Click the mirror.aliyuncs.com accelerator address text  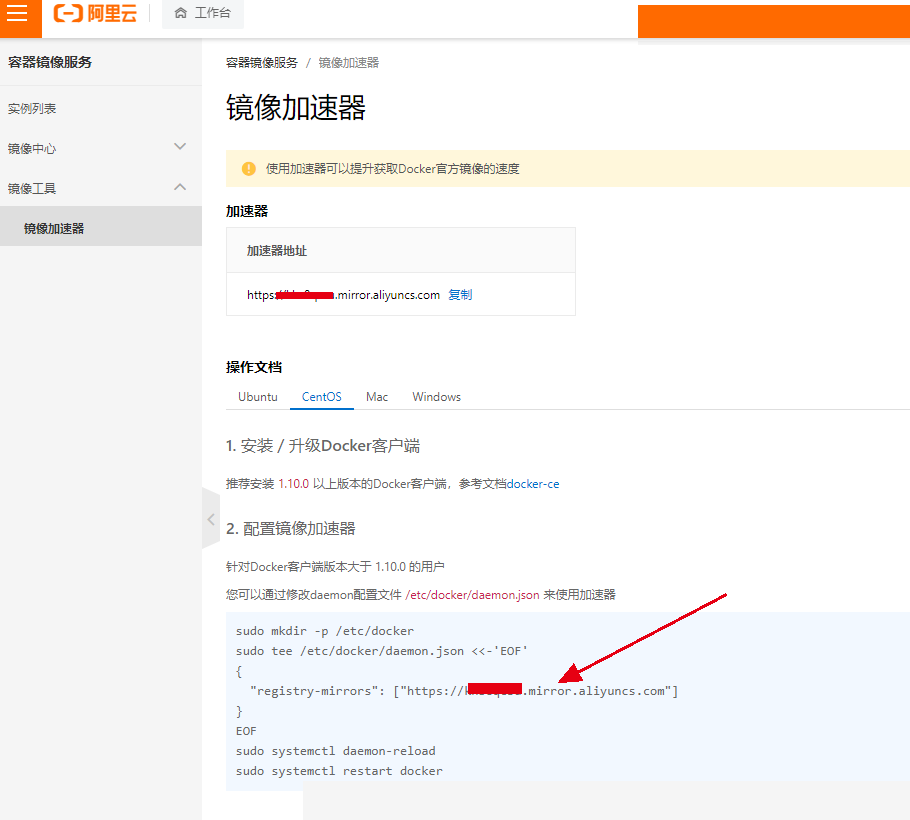point(344,295)
